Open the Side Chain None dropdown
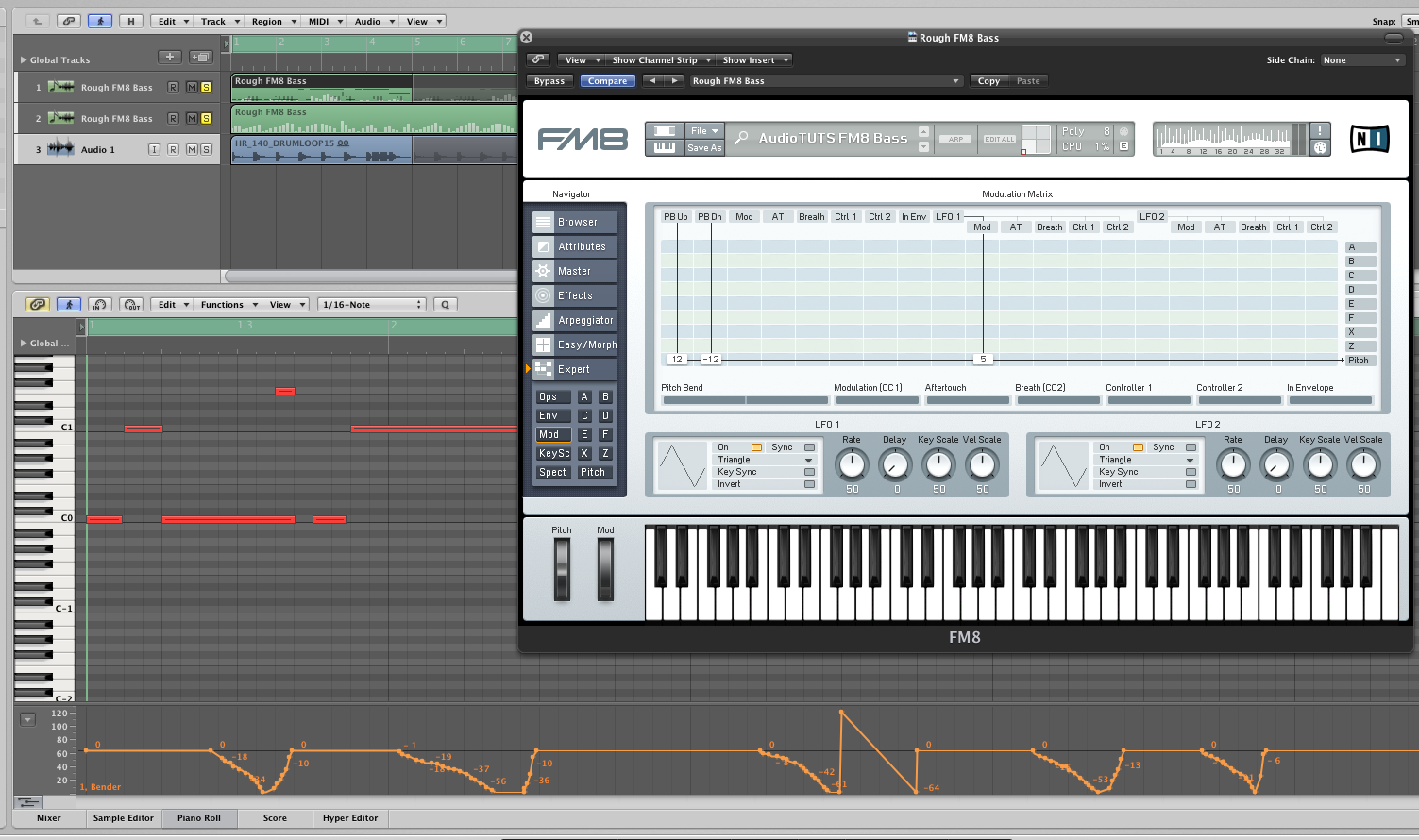This screenshot has height=840, width=1419. point(1361,59)
